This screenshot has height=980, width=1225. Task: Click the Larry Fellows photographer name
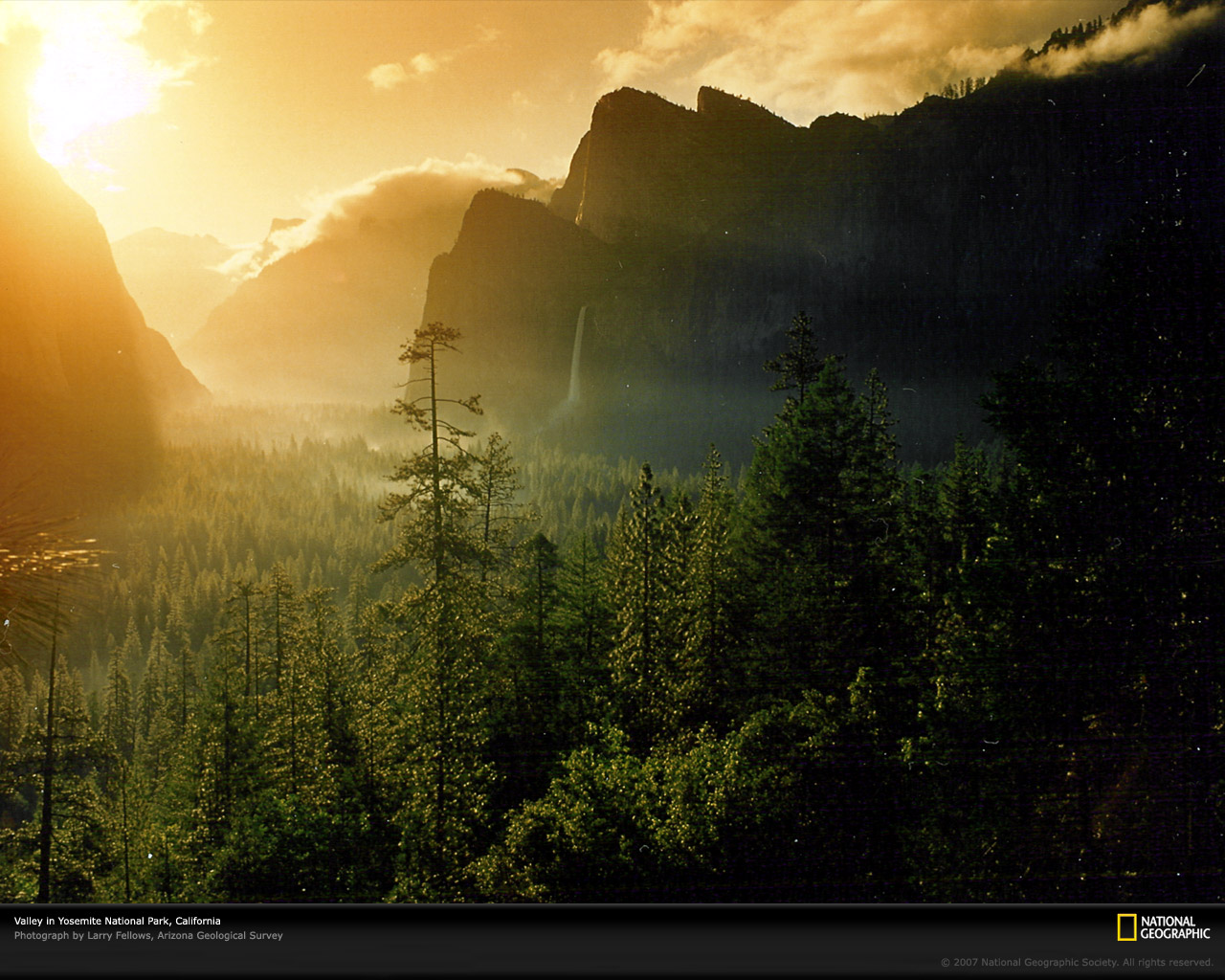[x=119, y=936]
